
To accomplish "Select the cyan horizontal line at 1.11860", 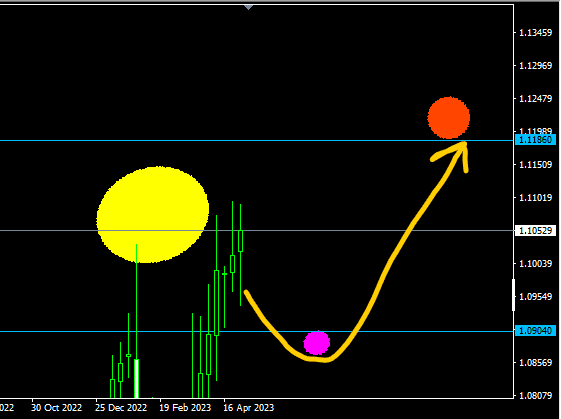I will [257, 141].
